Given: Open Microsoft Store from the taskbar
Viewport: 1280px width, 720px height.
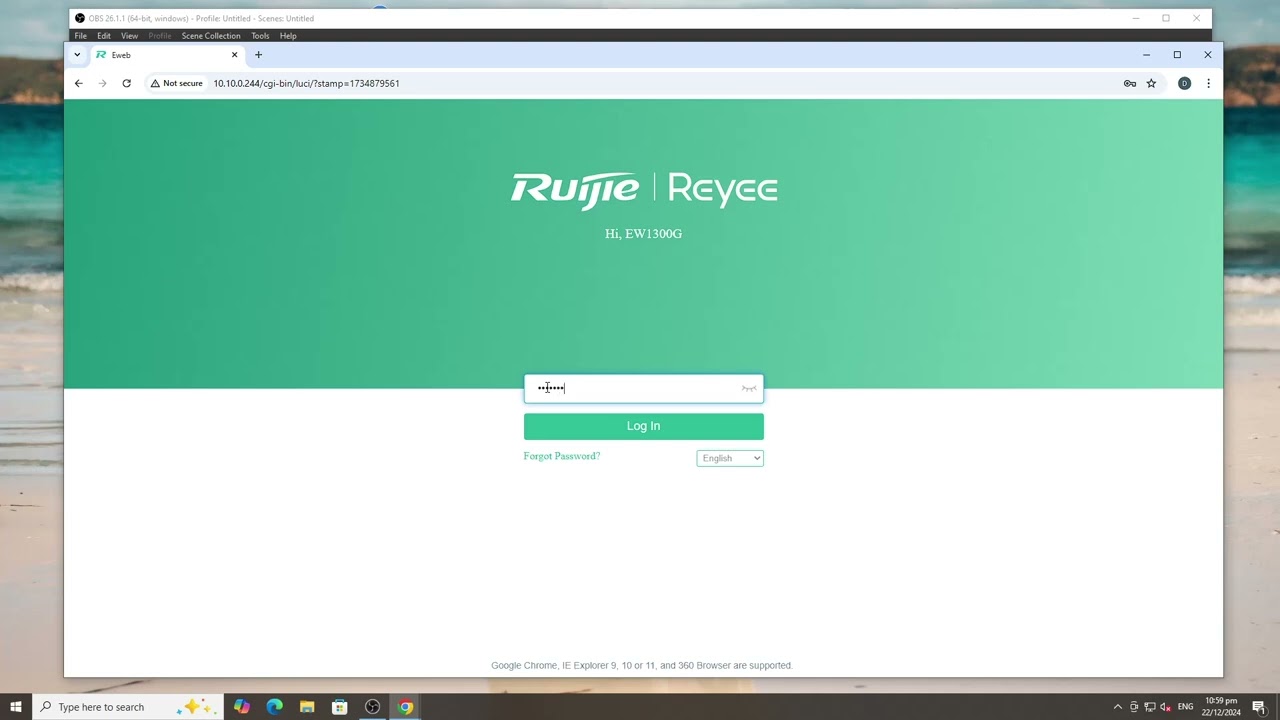Looking at the screenshot, I should (340, 707).
